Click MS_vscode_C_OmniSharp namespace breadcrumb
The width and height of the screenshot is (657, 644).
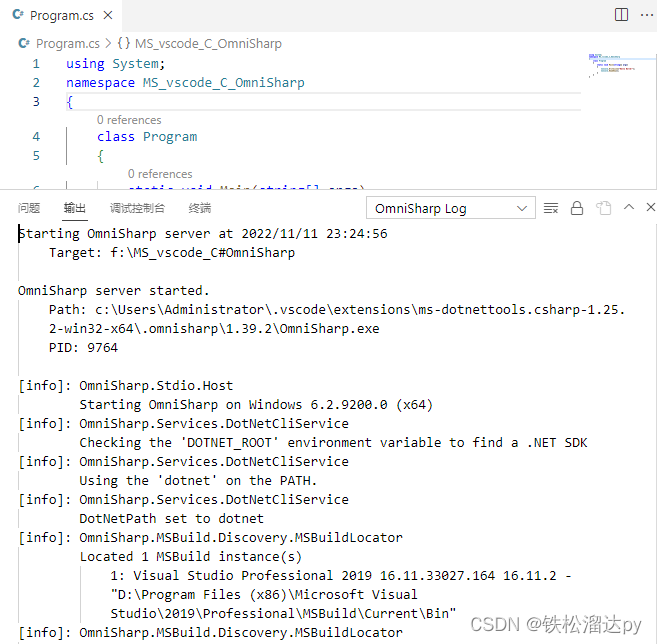tap(208, 44)
